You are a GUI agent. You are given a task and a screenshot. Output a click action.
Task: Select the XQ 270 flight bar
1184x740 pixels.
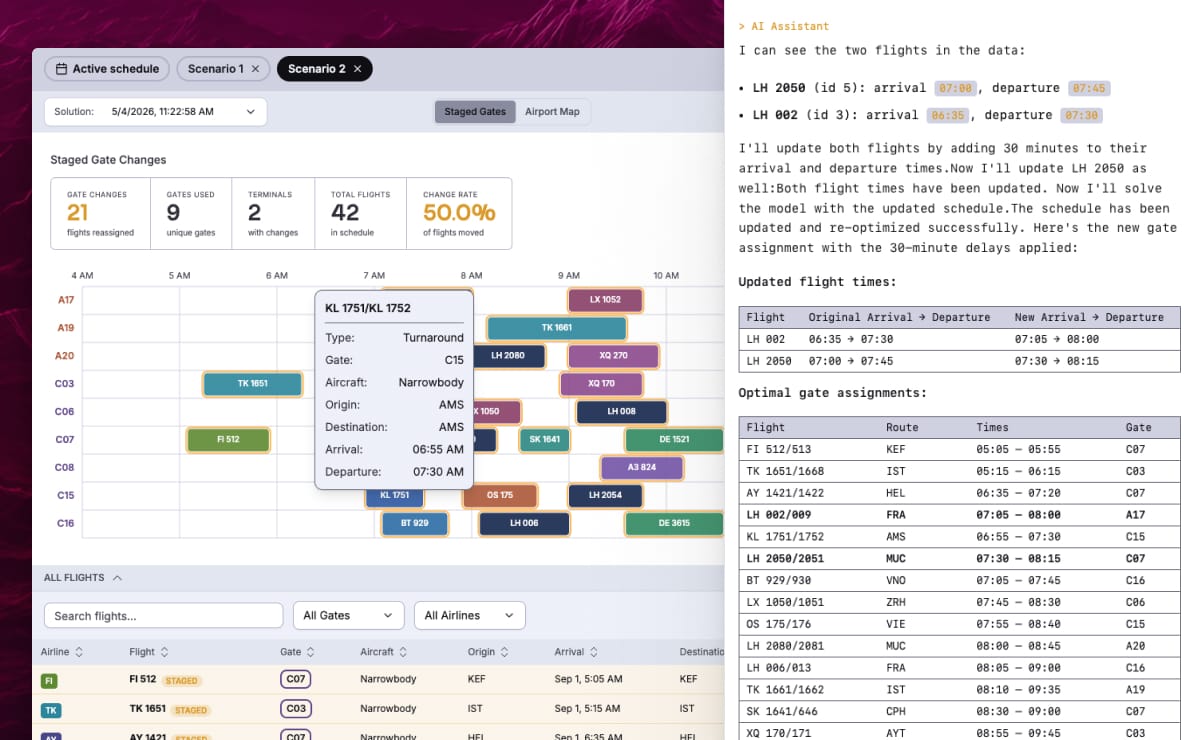(x=613, y=356)
